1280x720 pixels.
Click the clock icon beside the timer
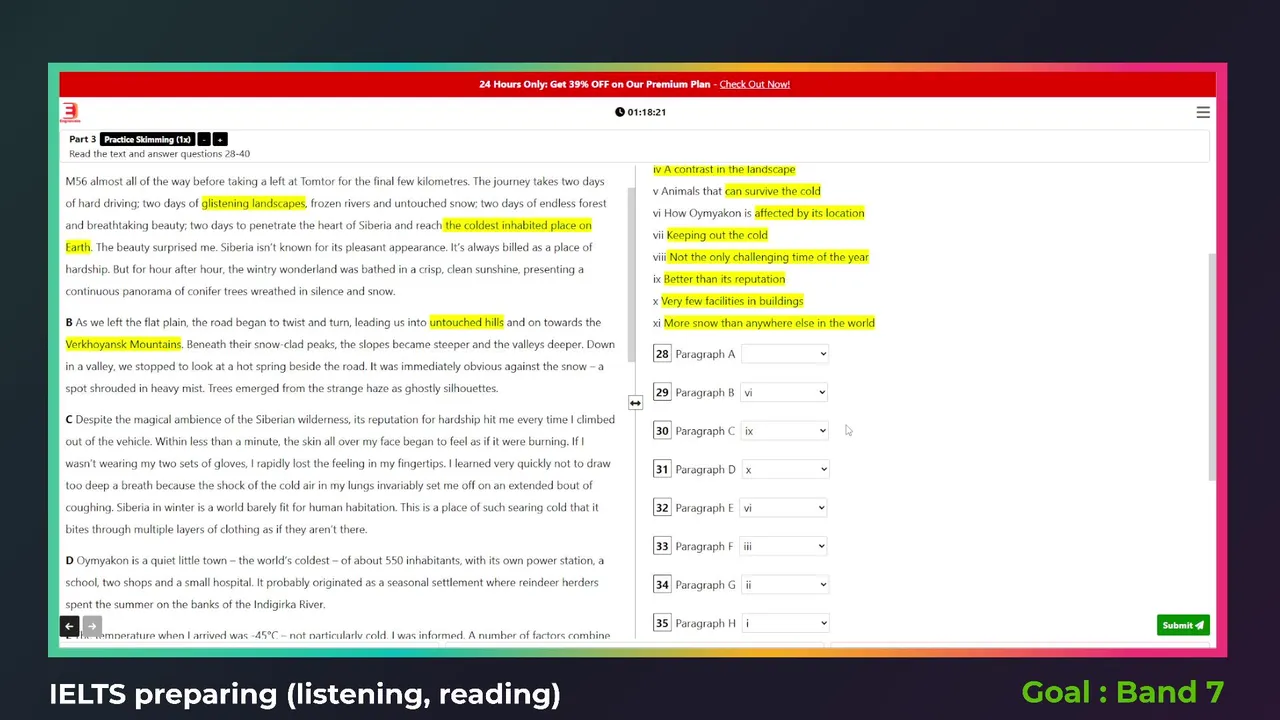pos(620,112)
